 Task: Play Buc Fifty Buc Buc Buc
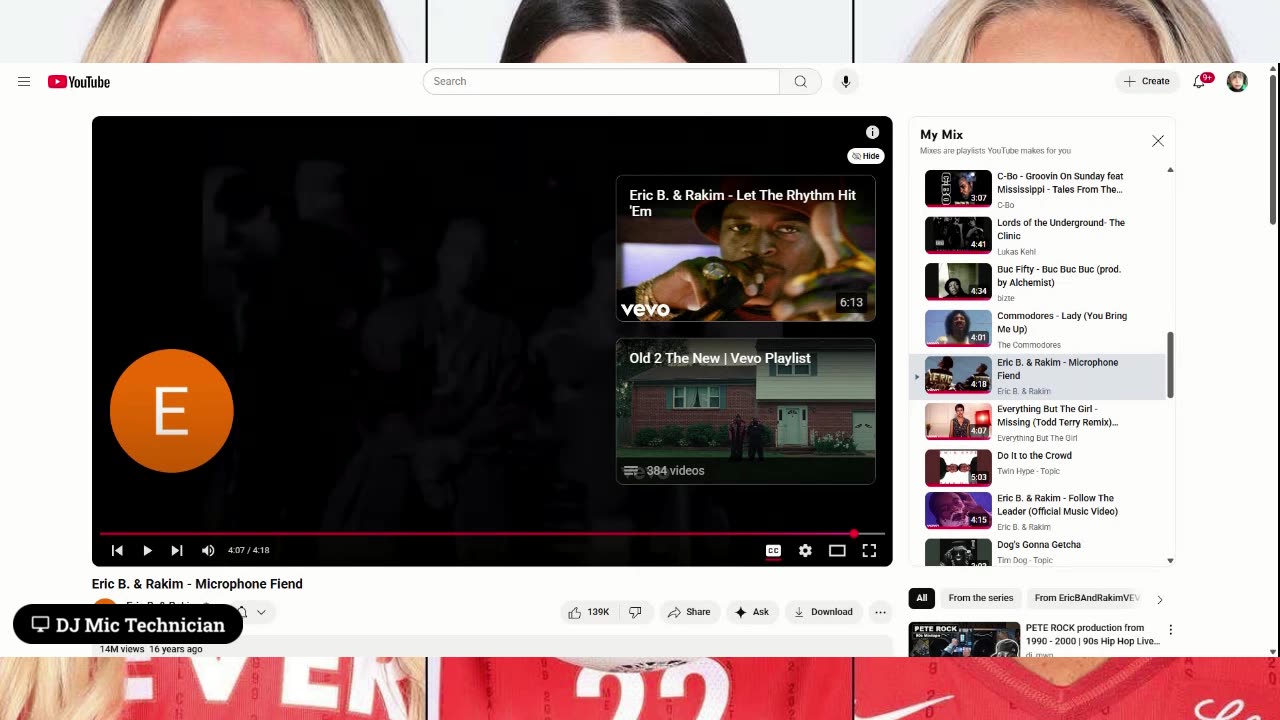(1038, 283)
